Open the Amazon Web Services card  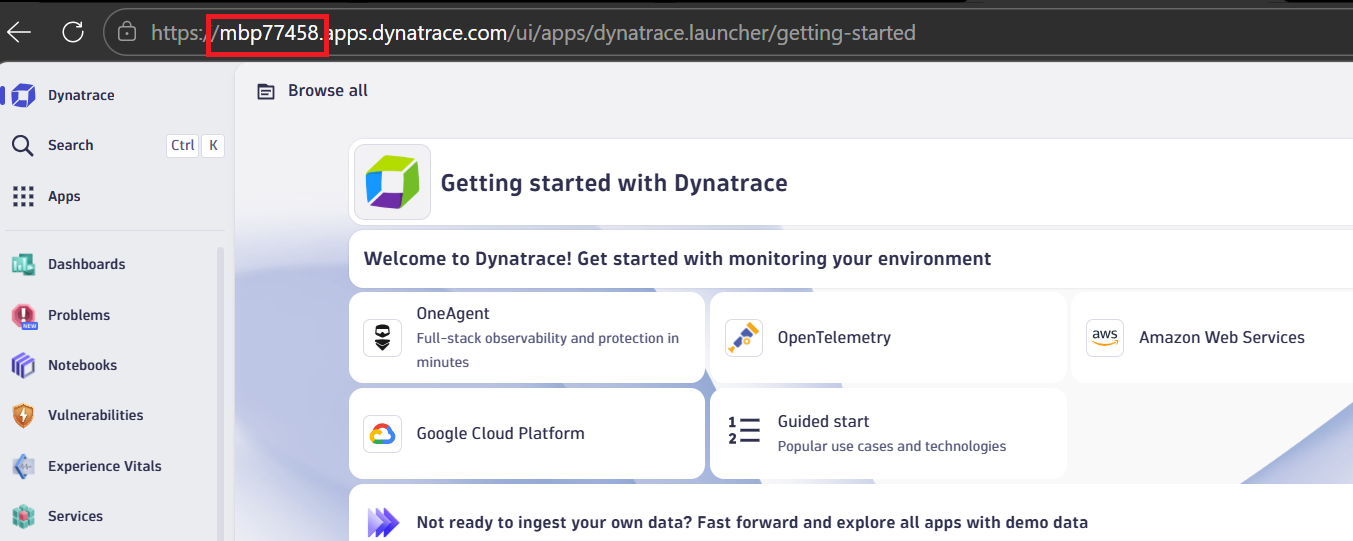click(x=1212, y=337)
